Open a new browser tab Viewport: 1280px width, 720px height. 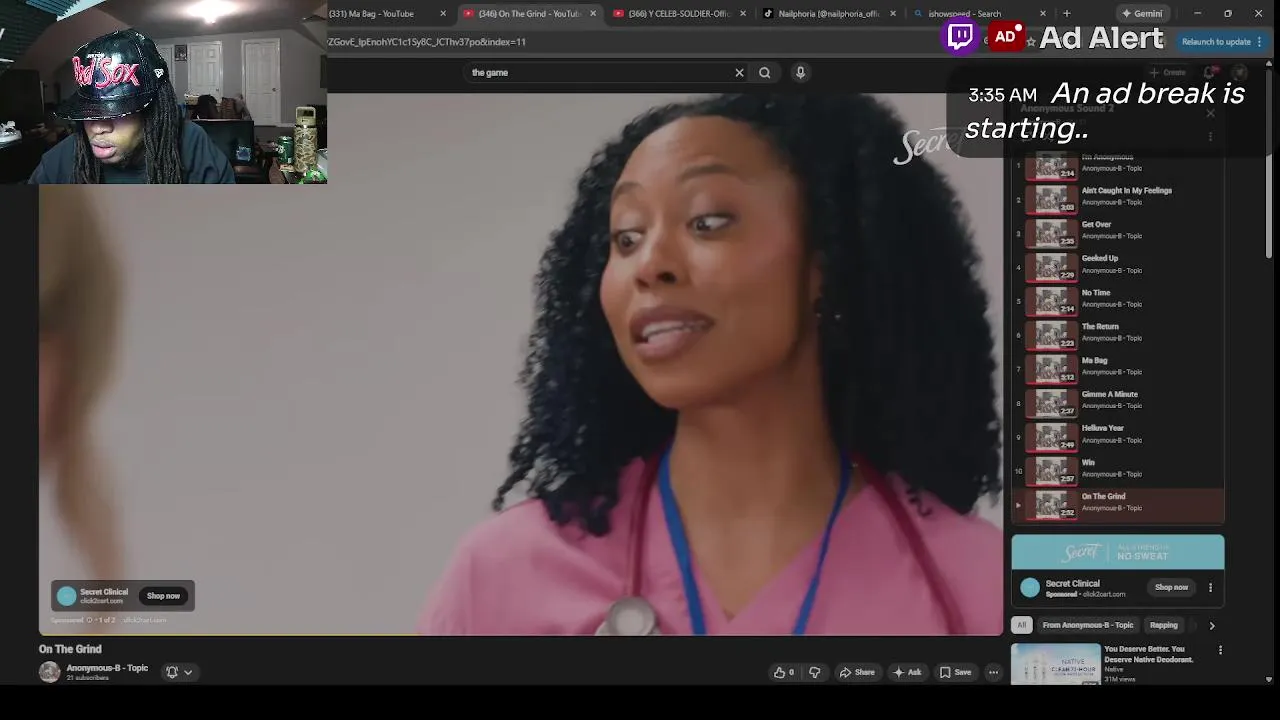pyautogui.click(x=1067, y=14)
